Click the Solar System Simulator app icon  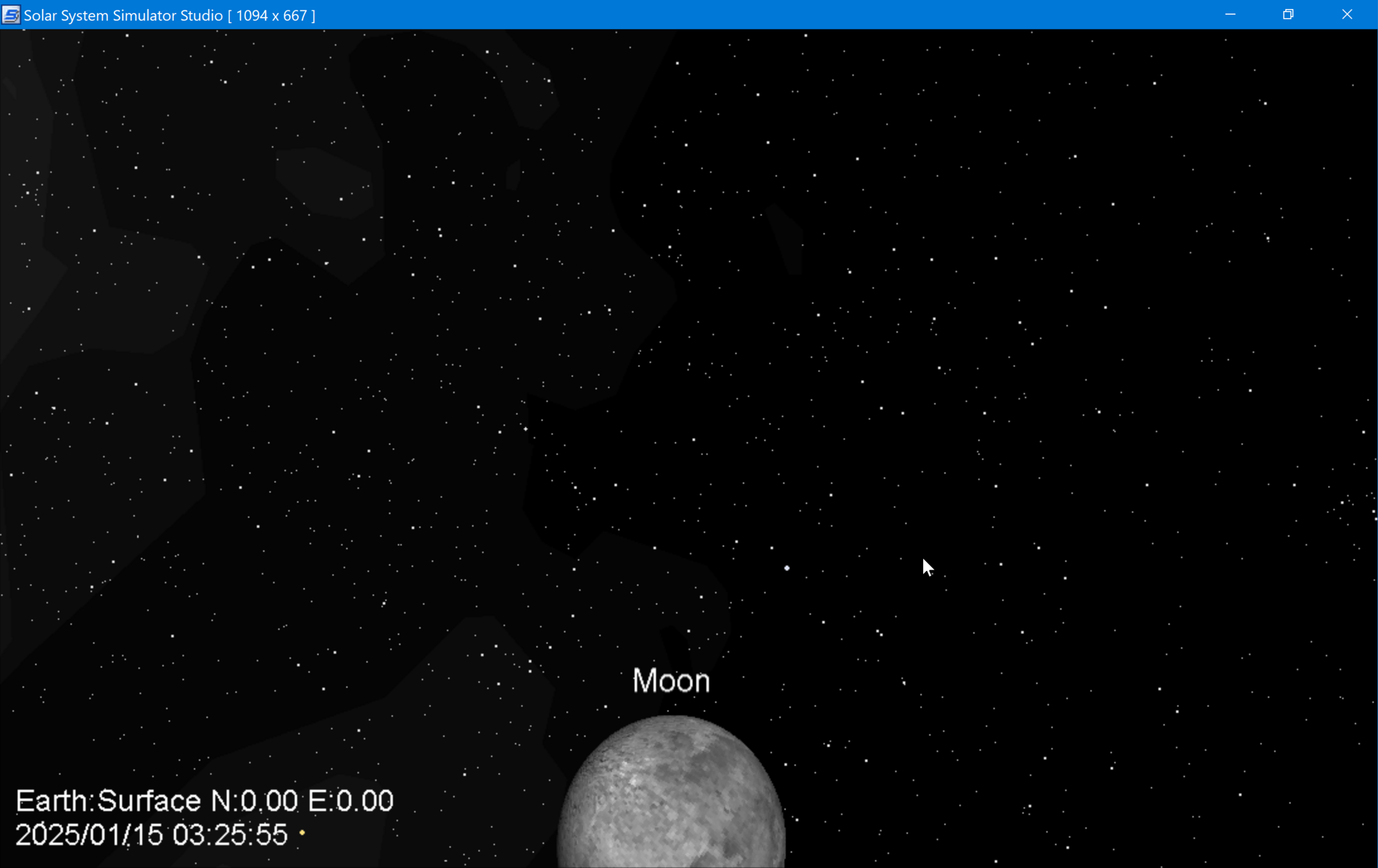point(11,15)
